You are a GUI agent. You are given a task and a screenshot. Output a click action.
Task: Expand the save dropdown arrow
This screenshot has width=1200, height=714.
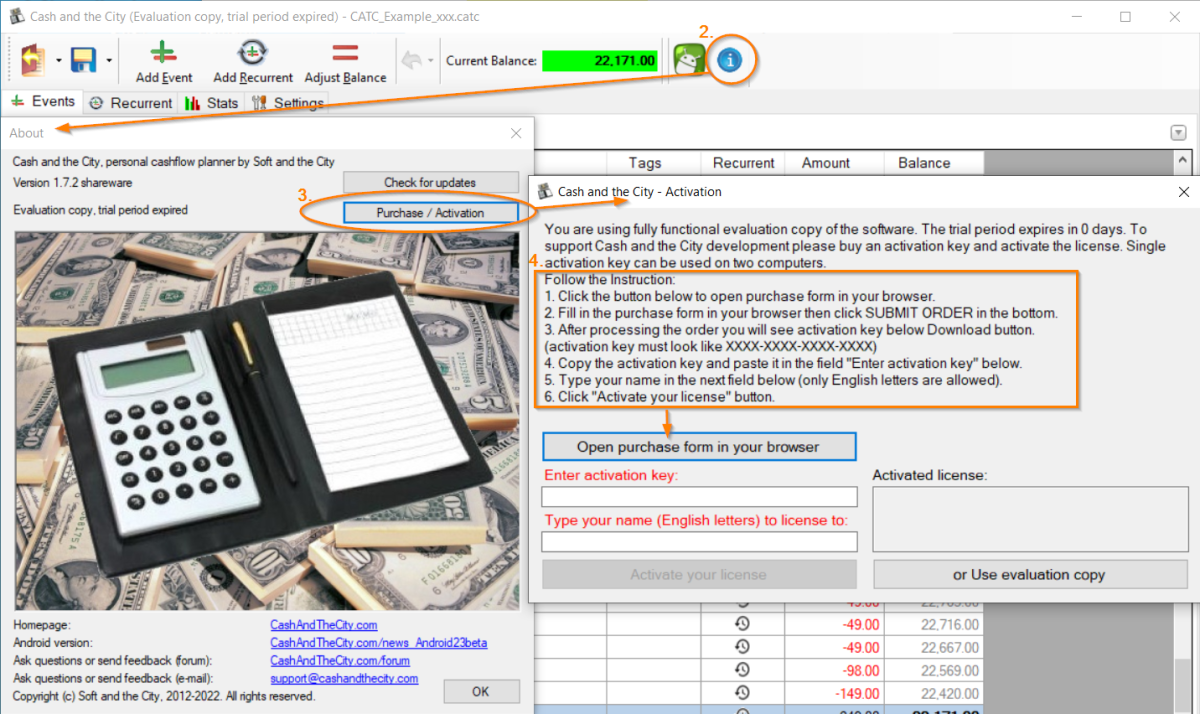click(108, 61)
